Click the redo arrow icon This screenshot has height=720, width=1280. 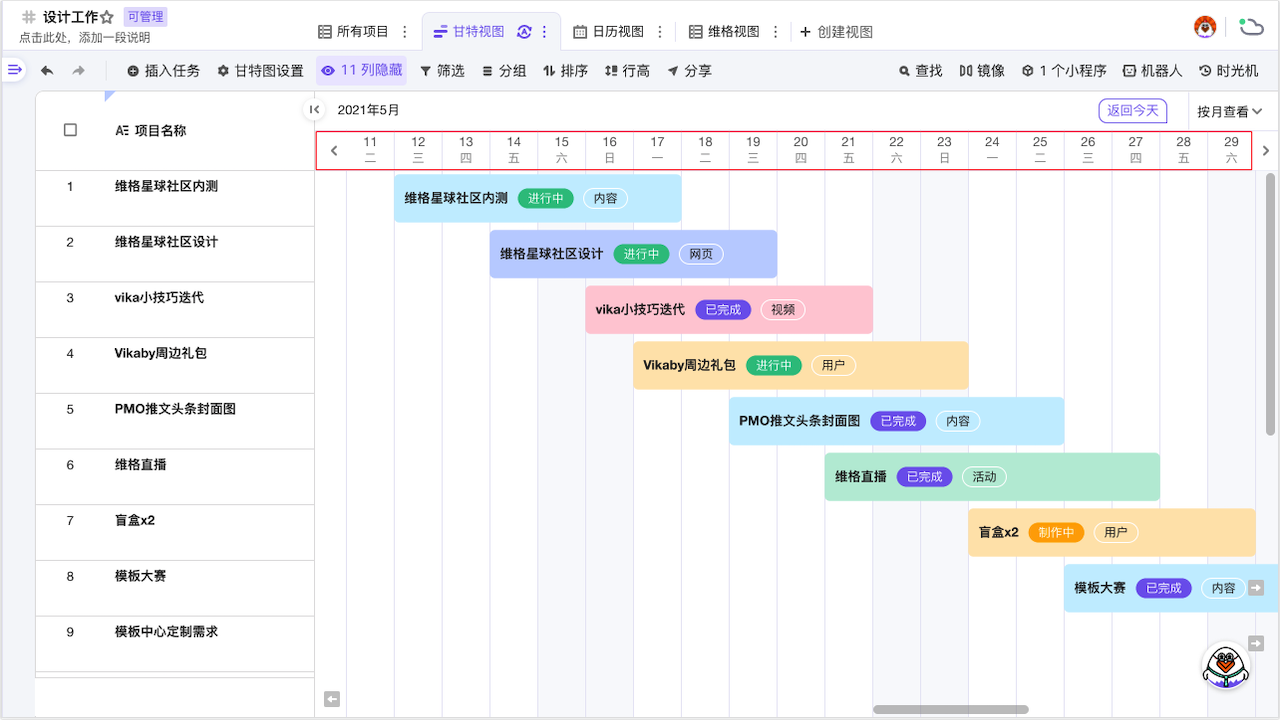79,71
